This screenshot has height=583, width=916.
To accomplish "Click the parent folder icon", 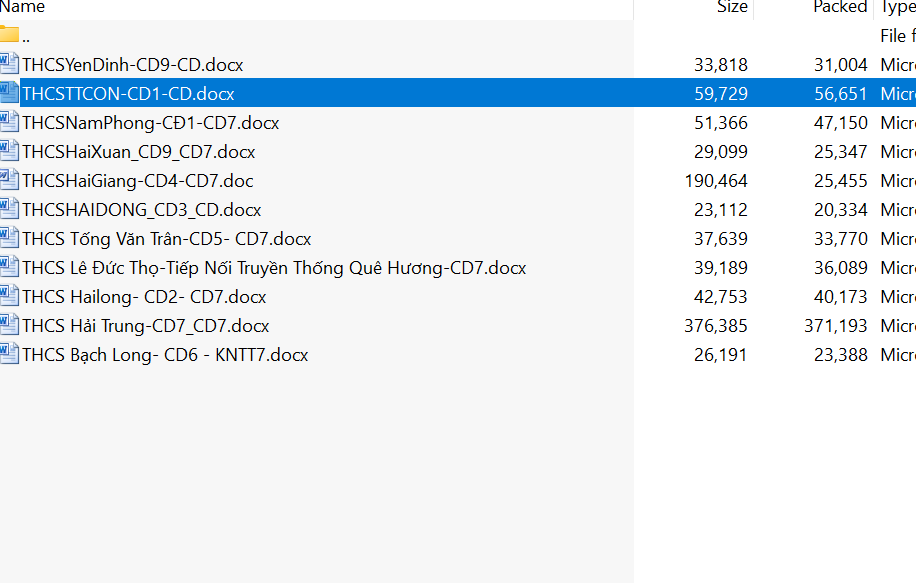I will coord(10,35).
